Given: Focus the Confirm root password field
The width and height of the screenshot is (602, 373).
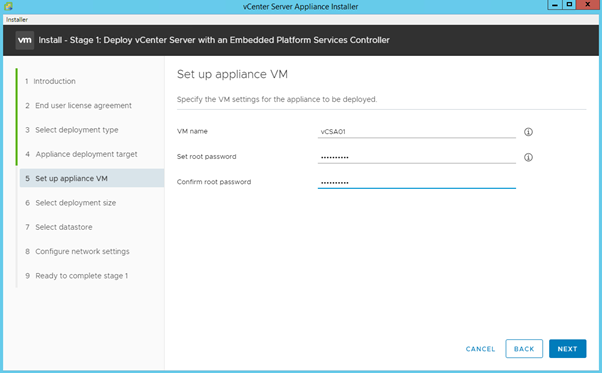Looking at the screenshot, I should (x=417, y=182).
